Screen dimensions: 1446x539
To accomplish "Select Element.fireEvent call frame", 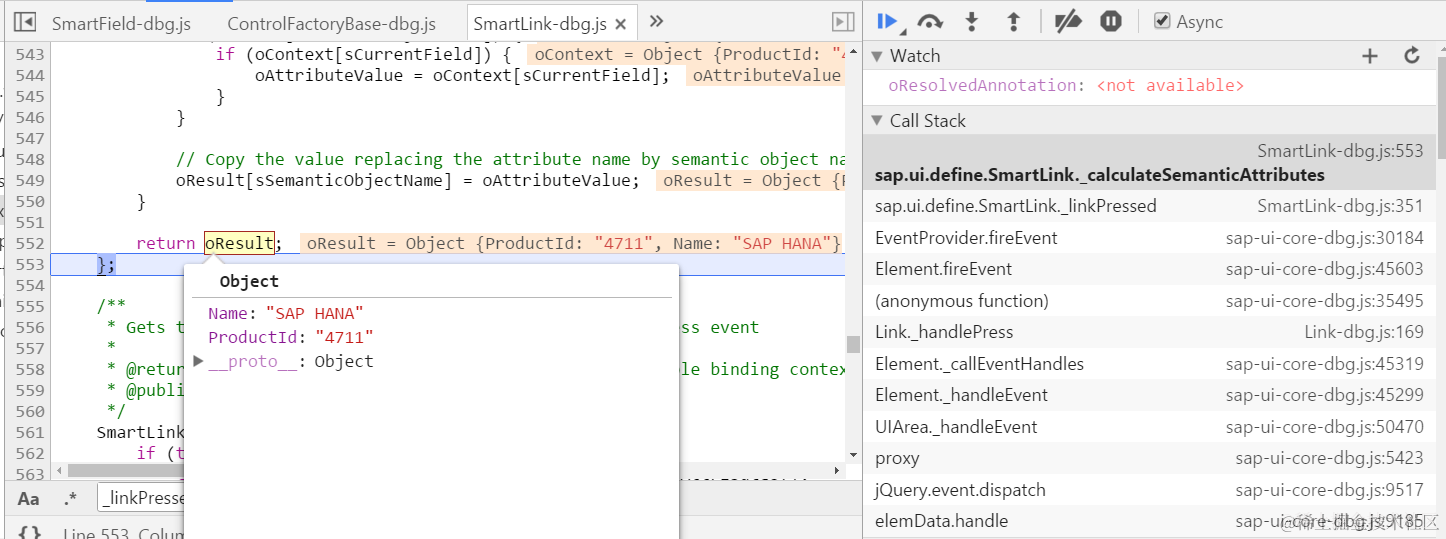I will click(1149, 269).
